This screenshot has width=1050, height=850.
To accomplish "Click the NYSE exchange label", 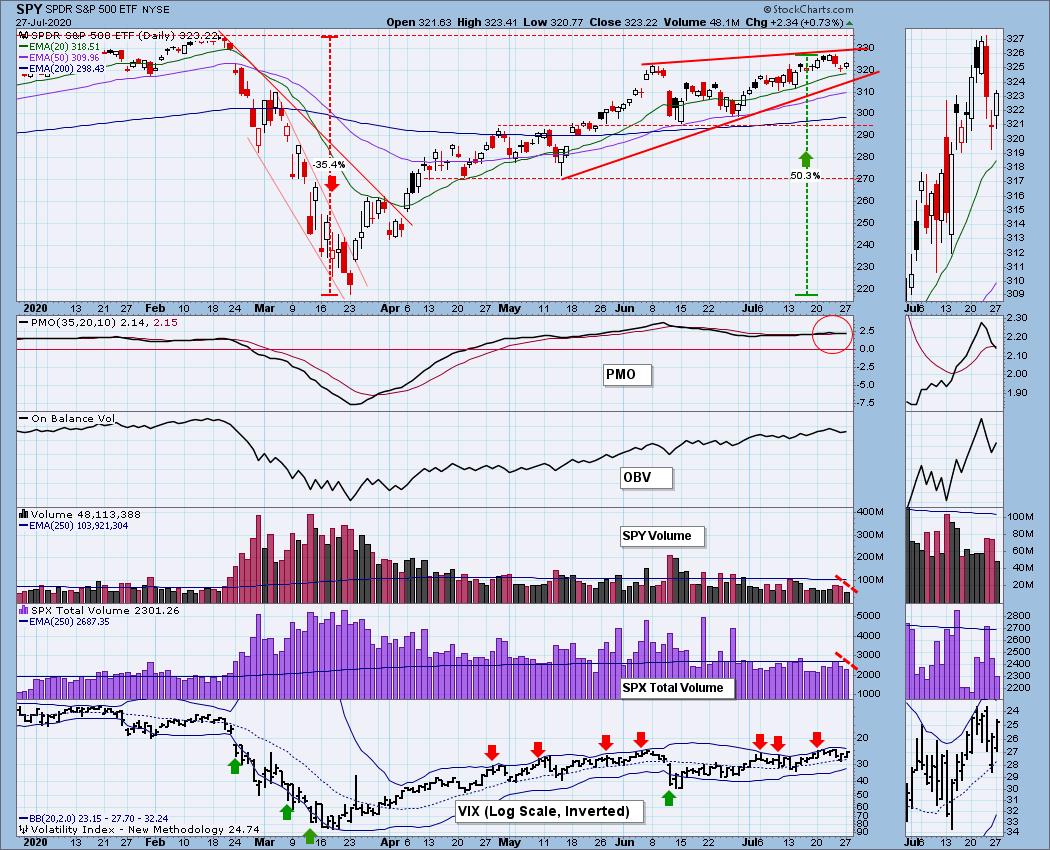I will [x=156, y=10].
